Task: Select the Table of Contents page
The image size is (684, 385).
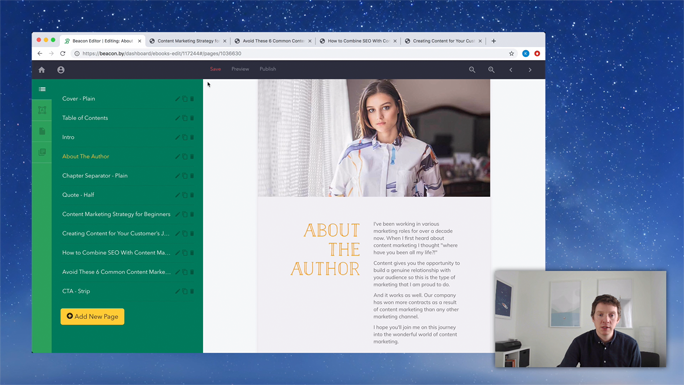Action: [x=85, y=118]
